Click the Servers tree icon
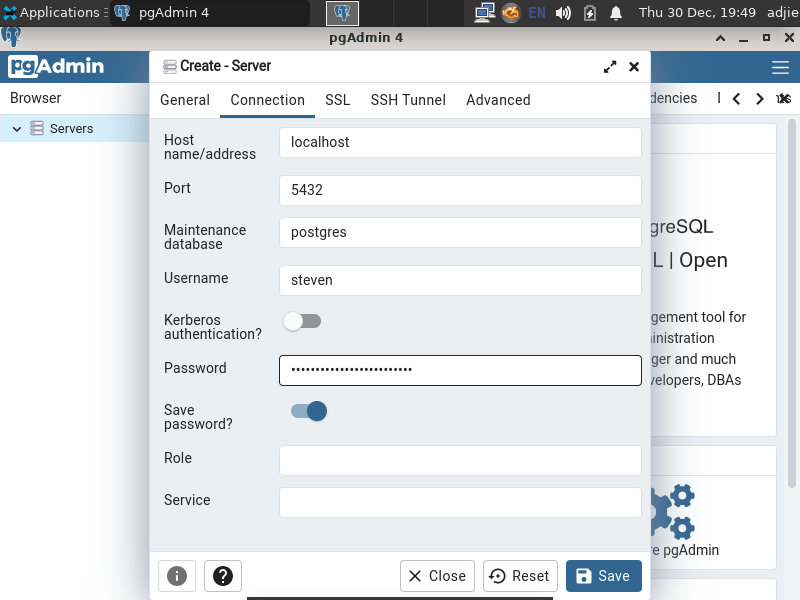 37,128
